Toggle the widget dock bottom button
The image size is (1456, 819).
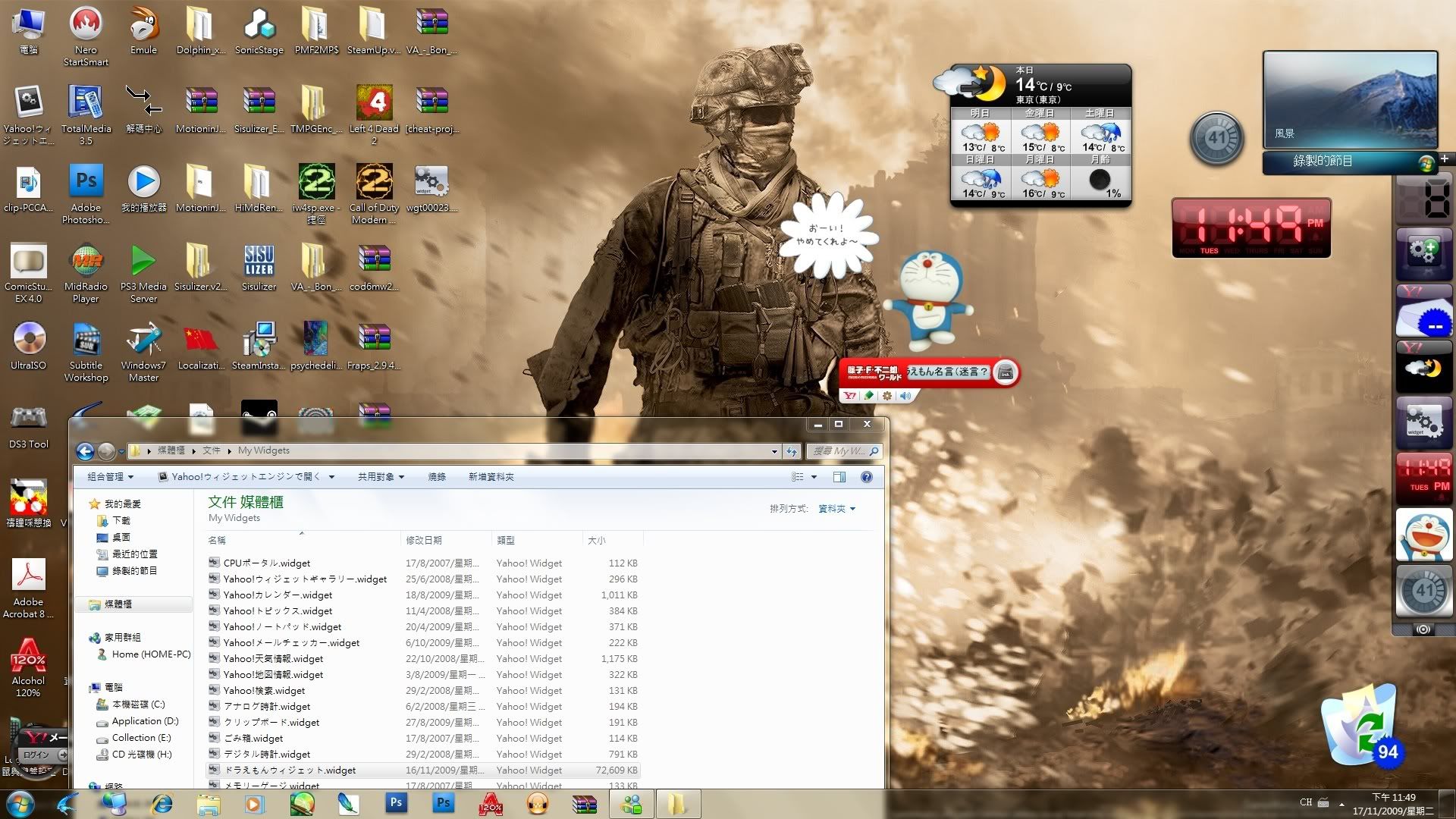point(1423,629)
